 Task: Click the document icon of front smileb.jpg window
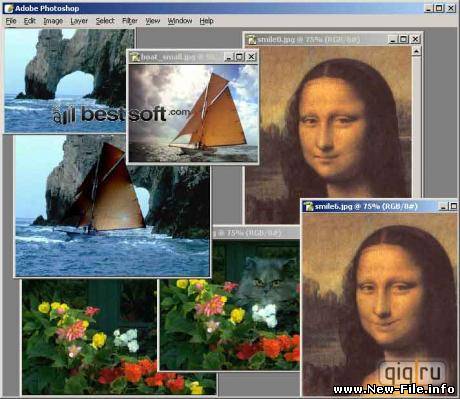coord(309,207)
